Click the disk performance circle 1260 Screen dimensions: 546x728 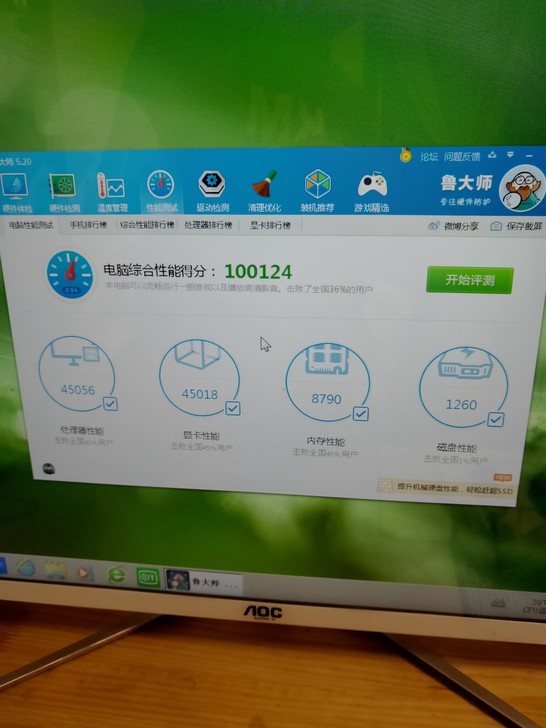click(x=463, y=388)
